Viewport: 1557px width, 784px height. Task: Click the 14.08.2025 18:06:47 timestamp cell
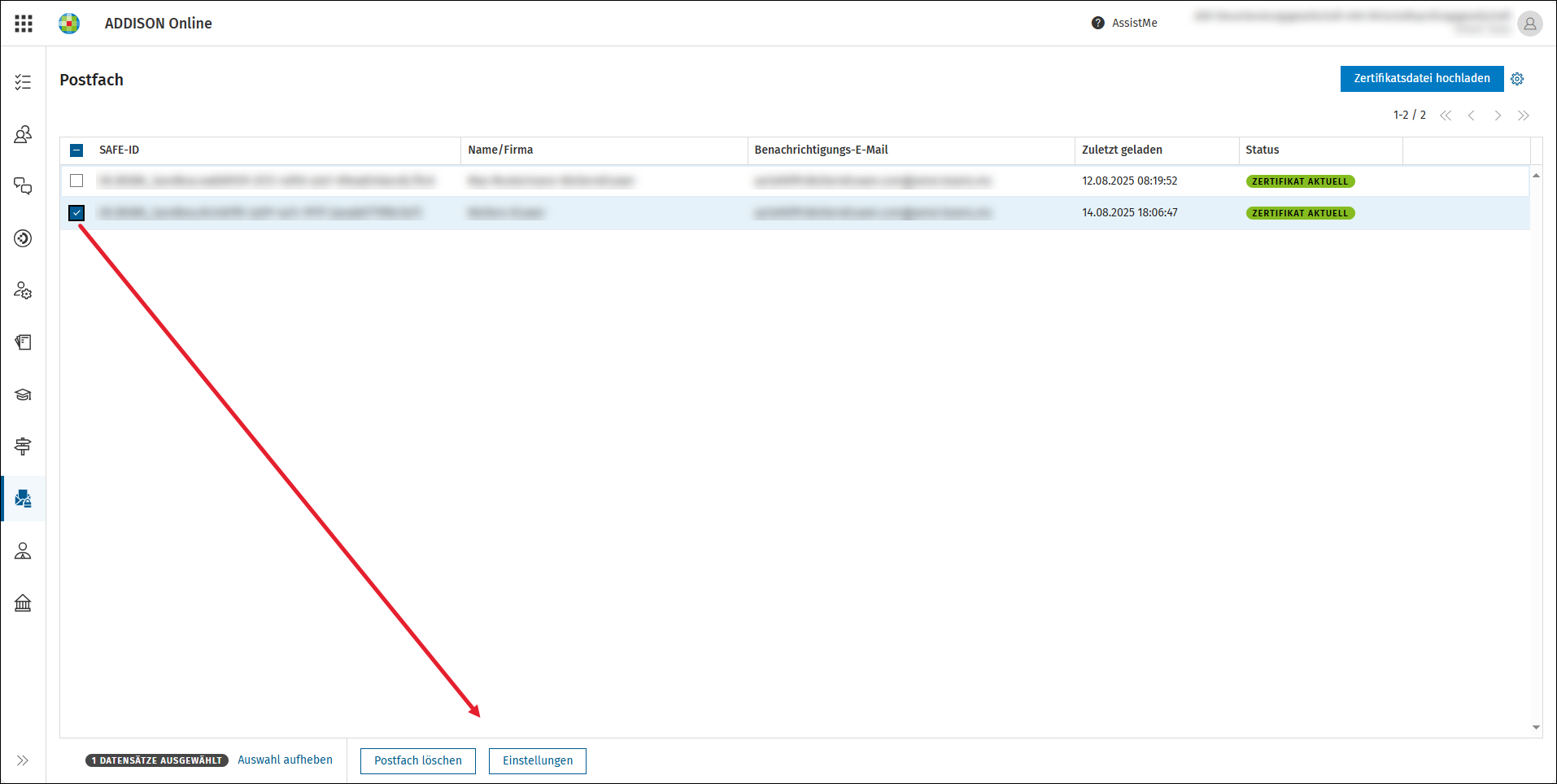coord(1129,212)
